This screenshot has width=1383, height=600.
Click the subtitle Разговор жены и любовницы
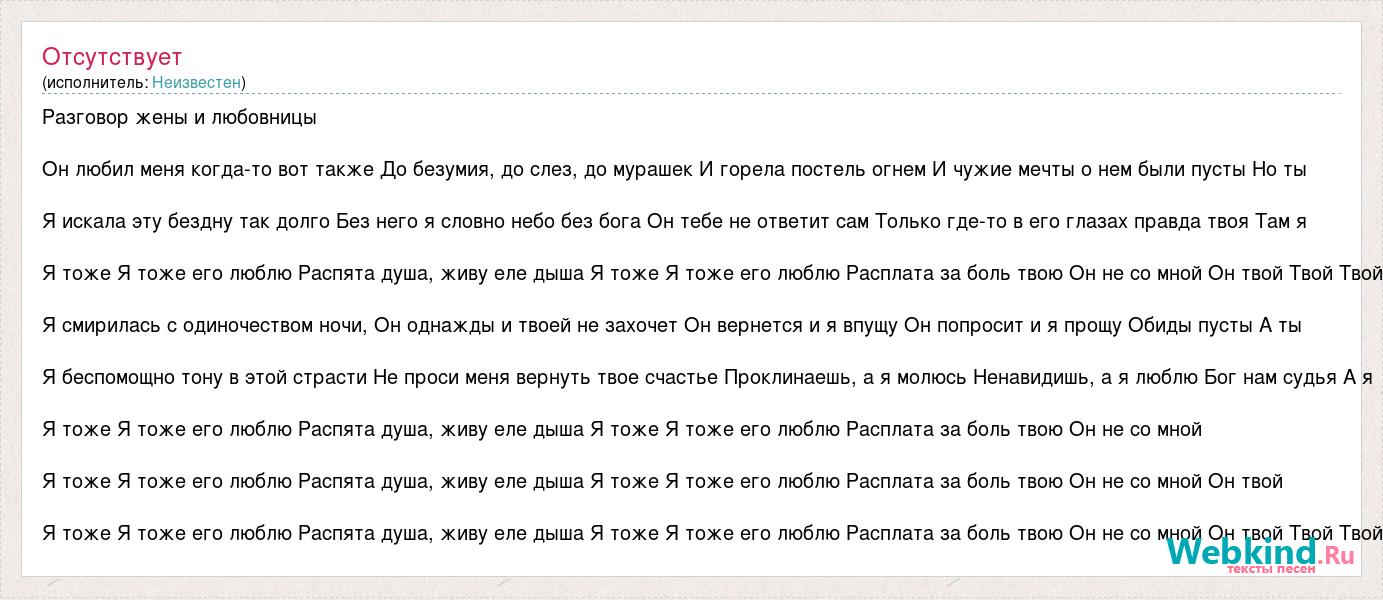pos(179,118)
